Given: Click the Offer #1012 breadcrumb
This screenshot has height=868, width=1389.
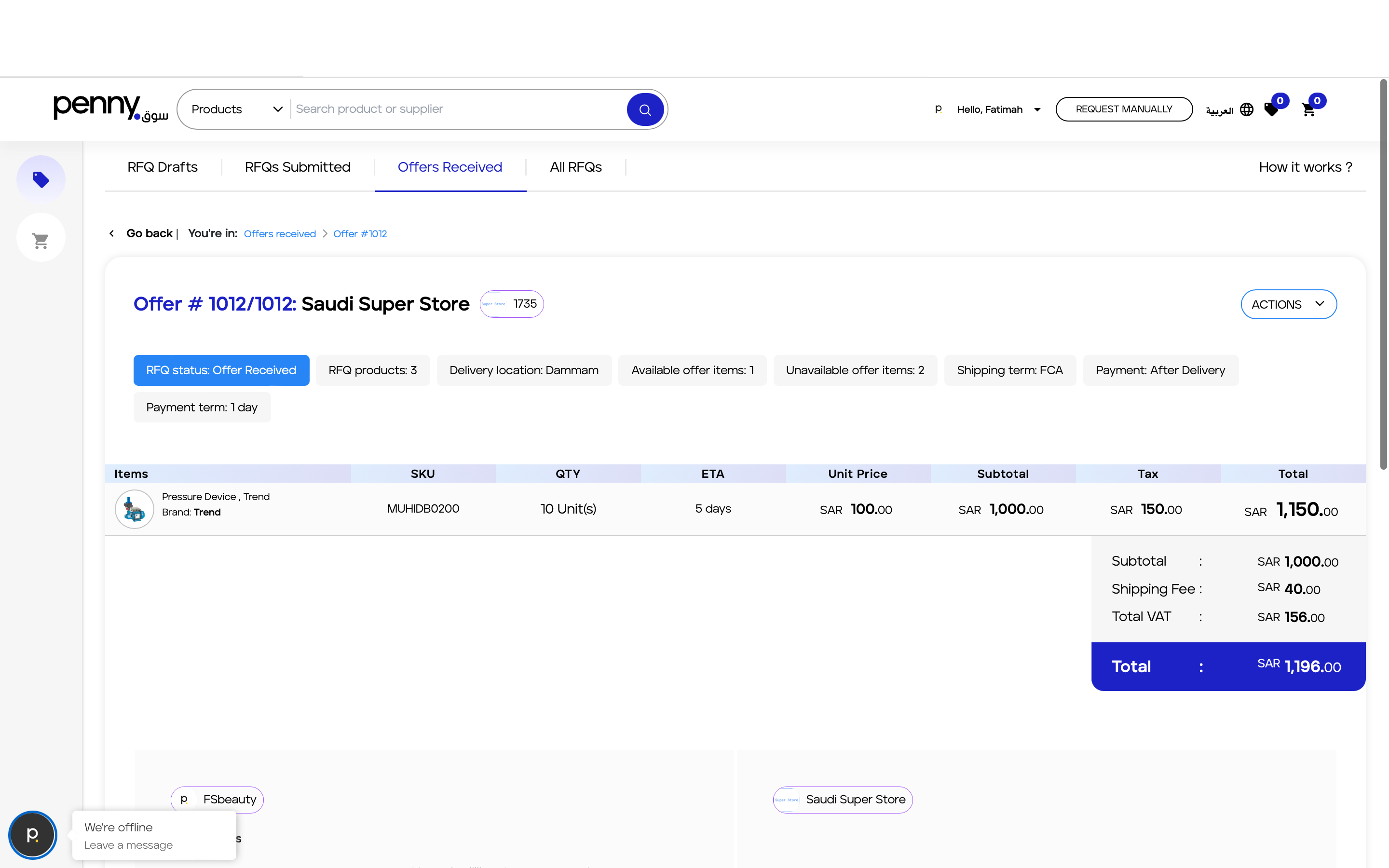Looking at the screenshot, I should tap(360, 234).
